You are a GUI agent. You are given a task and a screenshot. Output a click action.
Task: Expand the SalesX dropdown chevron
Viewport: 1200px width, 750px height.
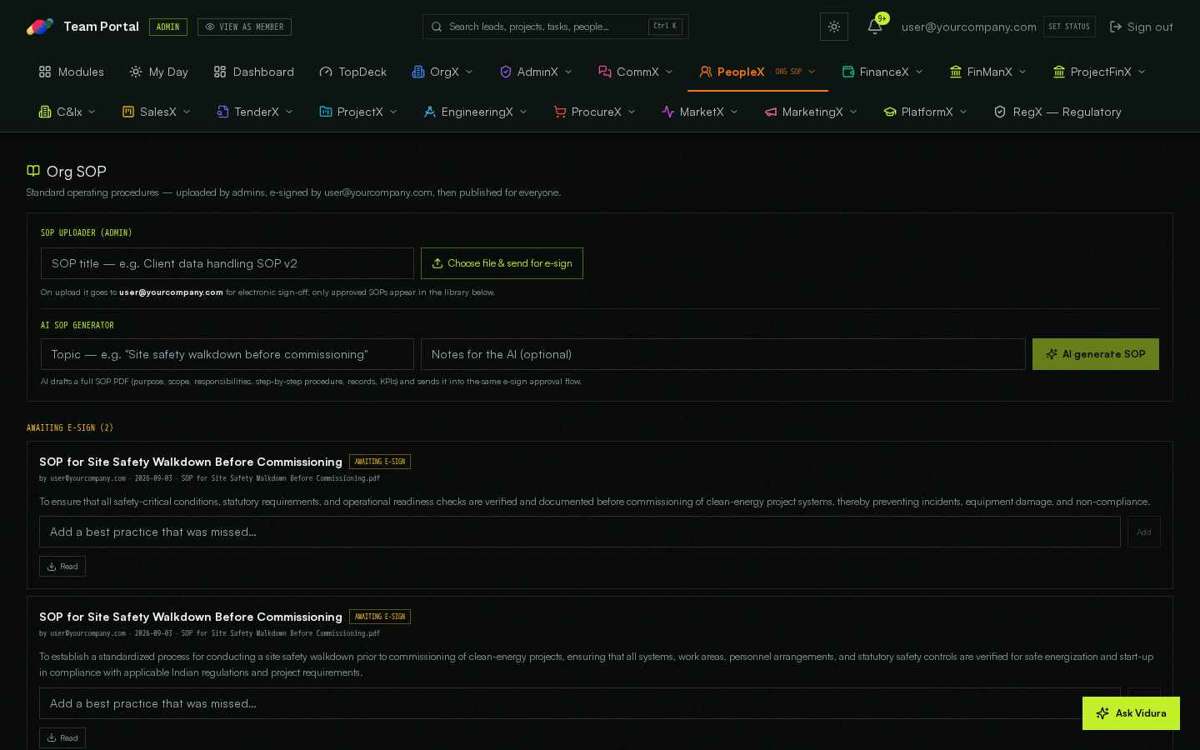coord(186,112)
